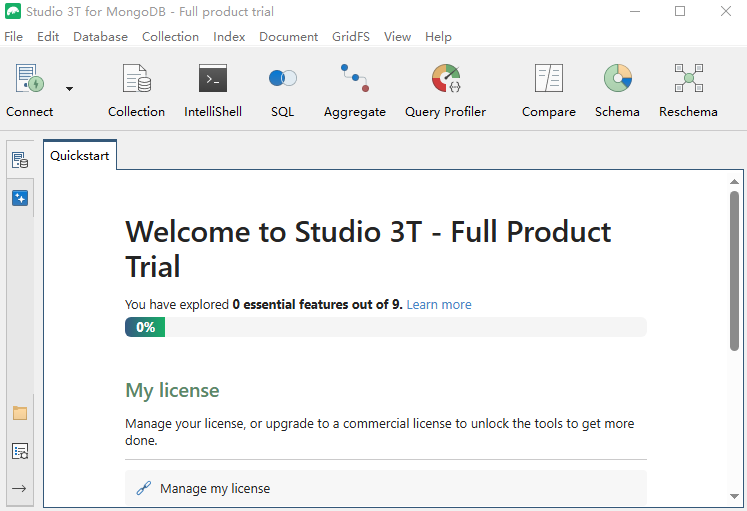This screenshot has height=511, width=747.
Task: Click the scrollbar up arrow
Action: click(x=734, y=181)
